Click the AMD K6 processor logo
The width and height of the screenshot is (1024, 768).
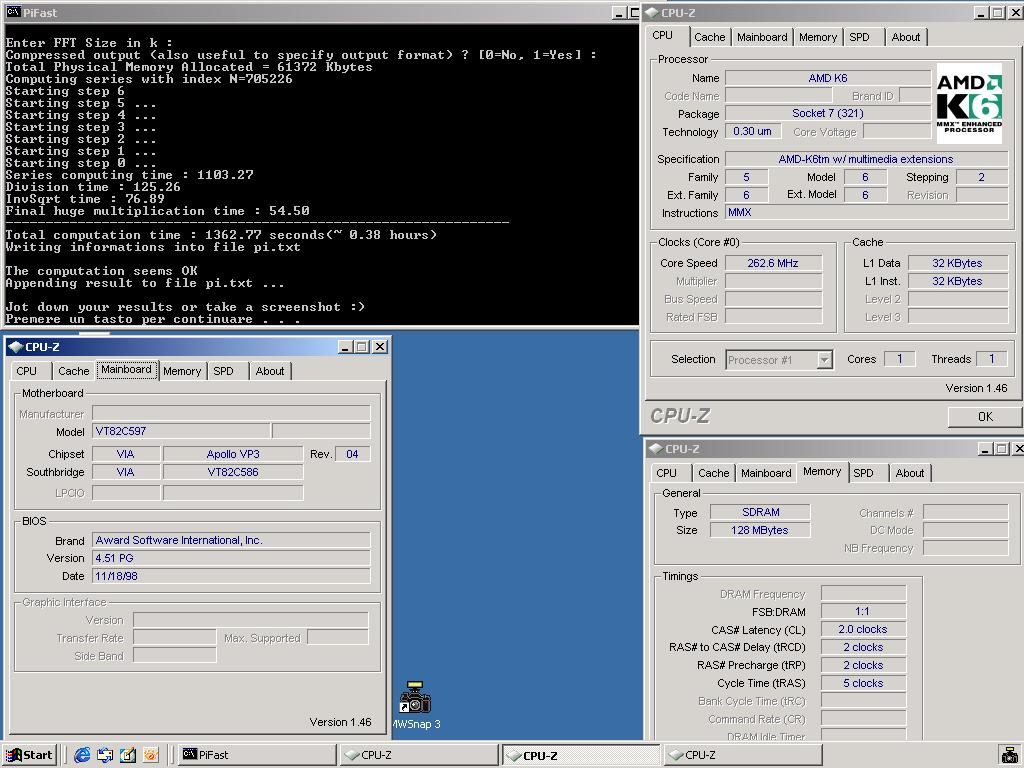tap(969, 103)
